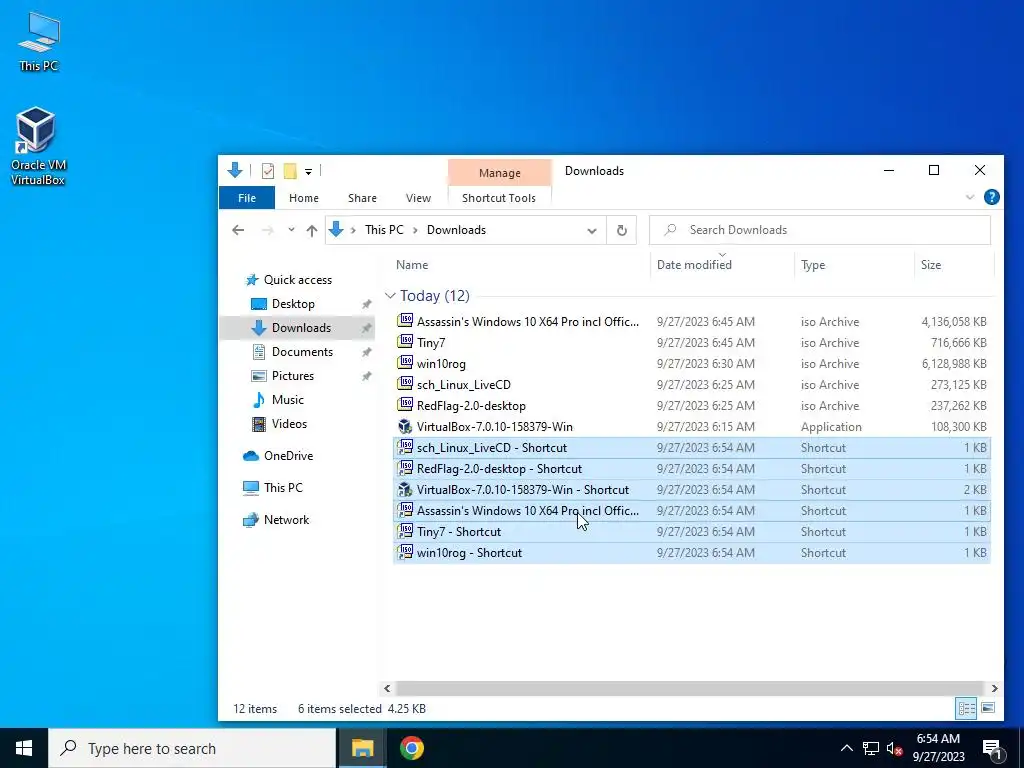Select Assassin's Windows 10 iso archive
Viewport: 1024px width, 768px height.
(692, 322)
